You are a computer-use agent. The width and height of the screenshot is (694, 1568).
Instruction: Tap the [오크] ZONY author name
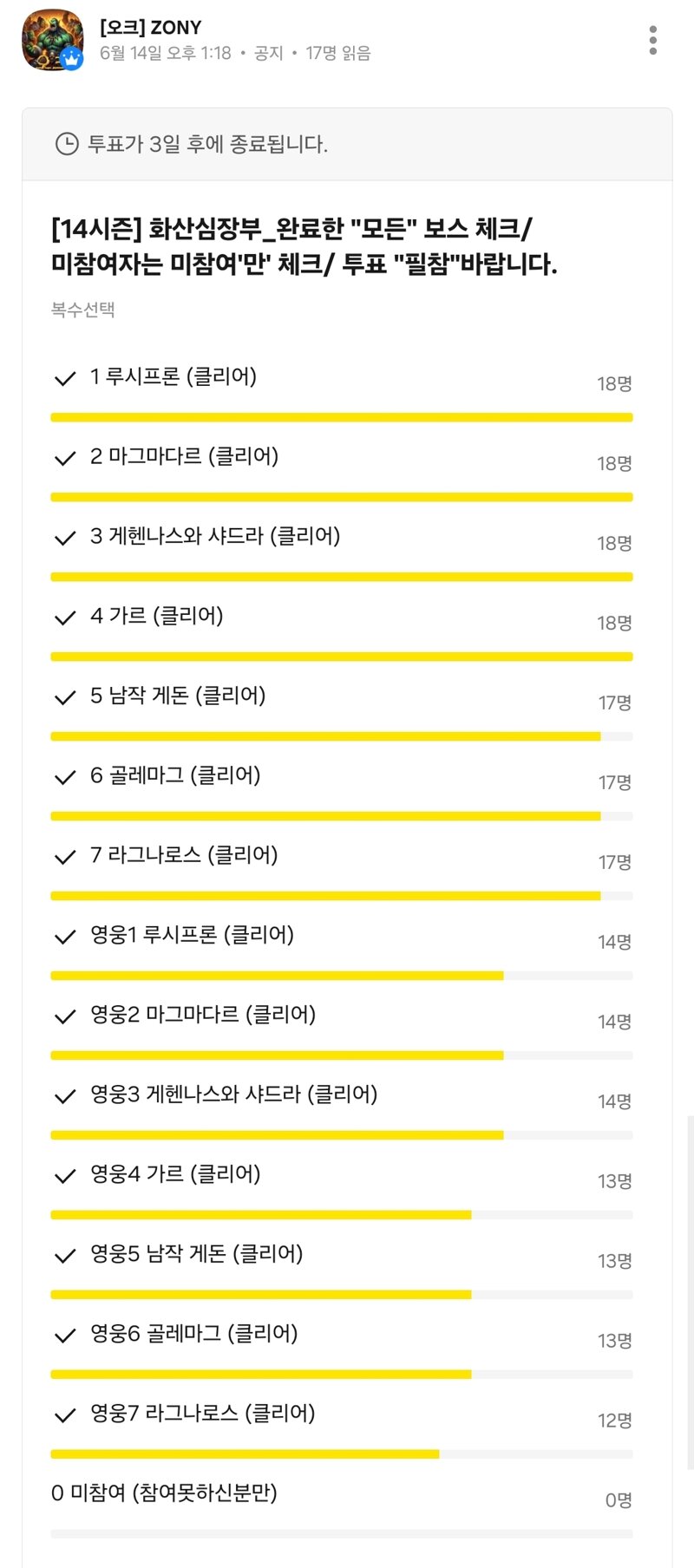(150, 28)
